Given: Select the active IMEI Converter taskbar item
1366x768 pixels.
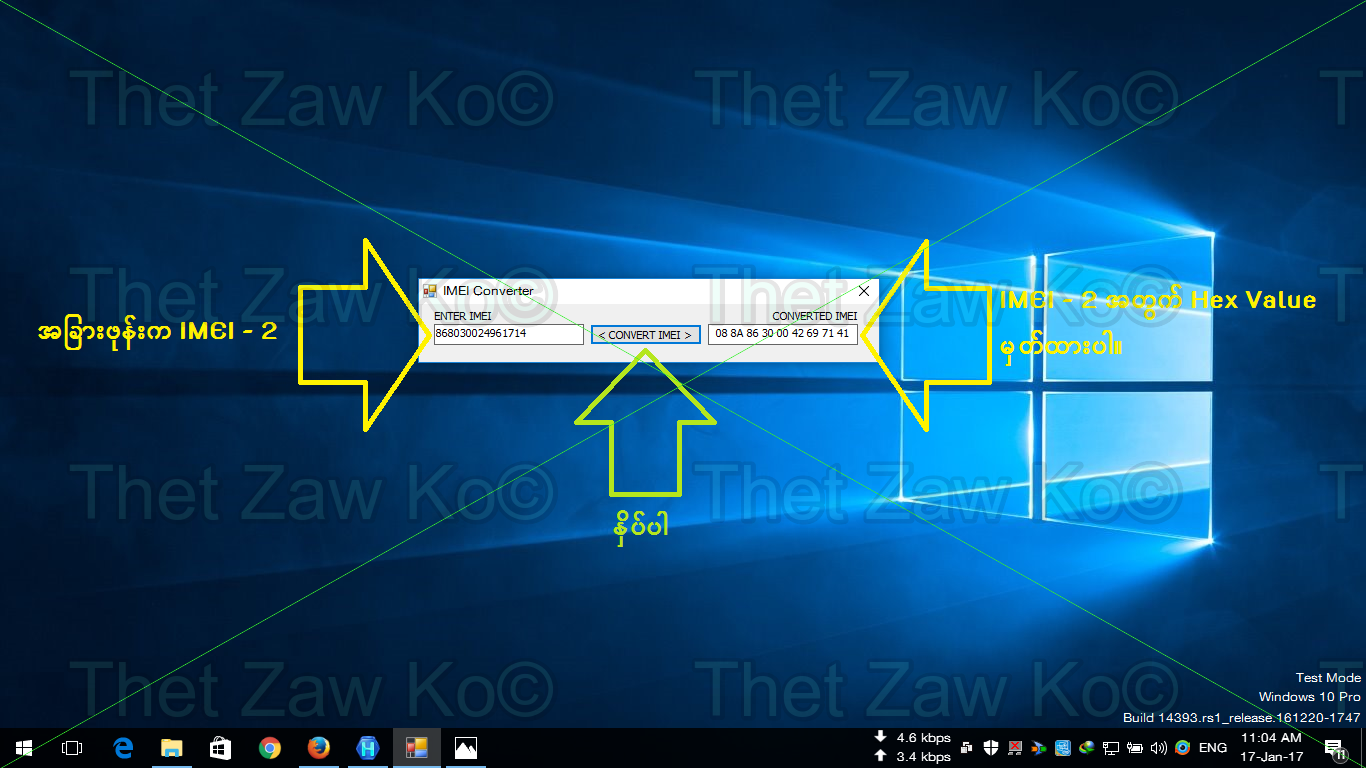Looking at the screenshot, I should point(417,748).
